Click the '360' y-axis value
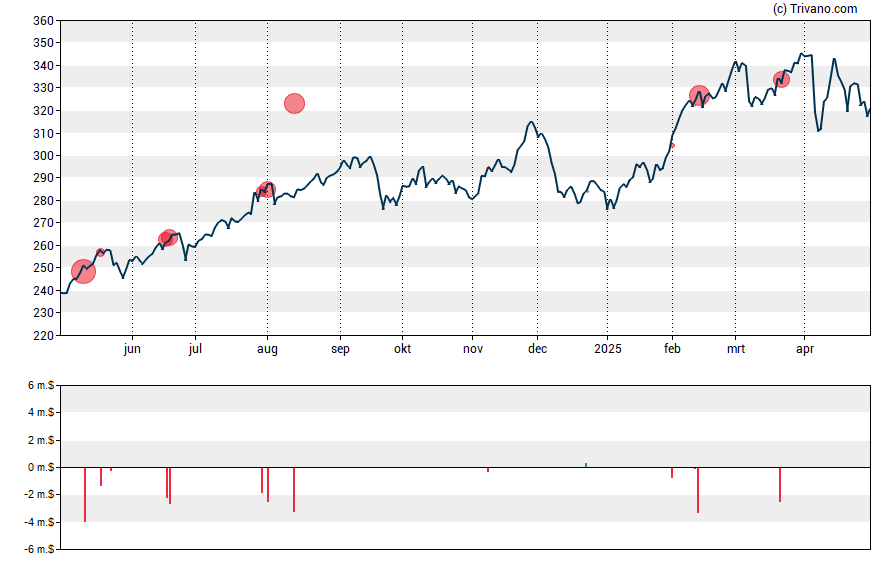The width and height of the screenshot is (888, 565). coord(44,21)
